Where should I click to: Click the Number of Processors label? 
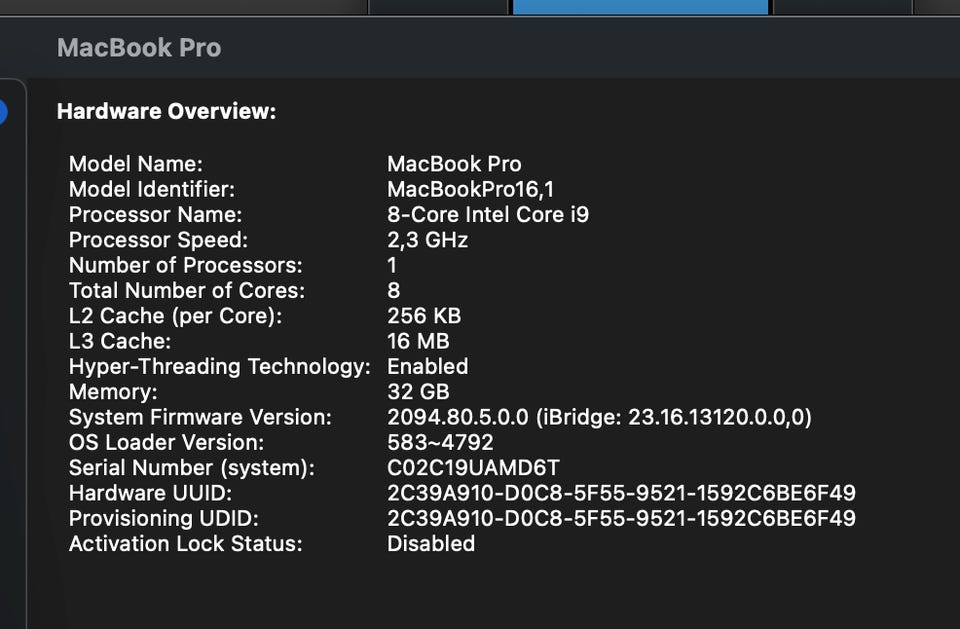point(186,265)
